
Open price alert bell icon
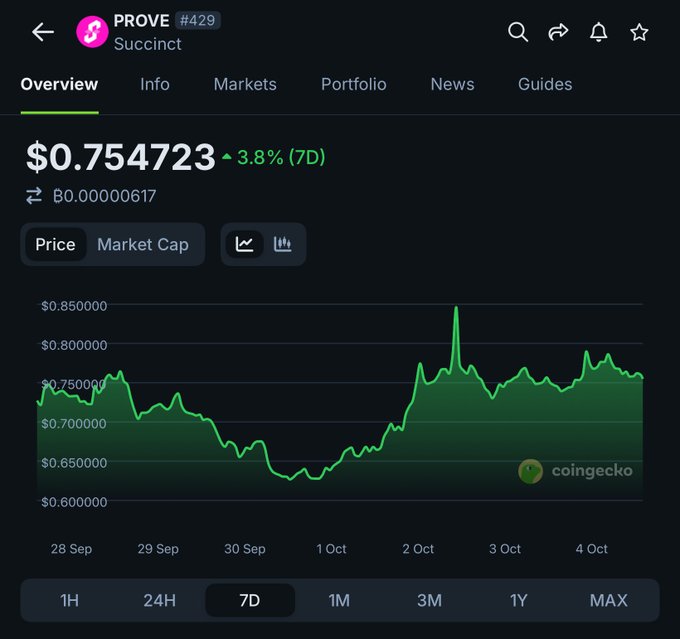(599, 32)
